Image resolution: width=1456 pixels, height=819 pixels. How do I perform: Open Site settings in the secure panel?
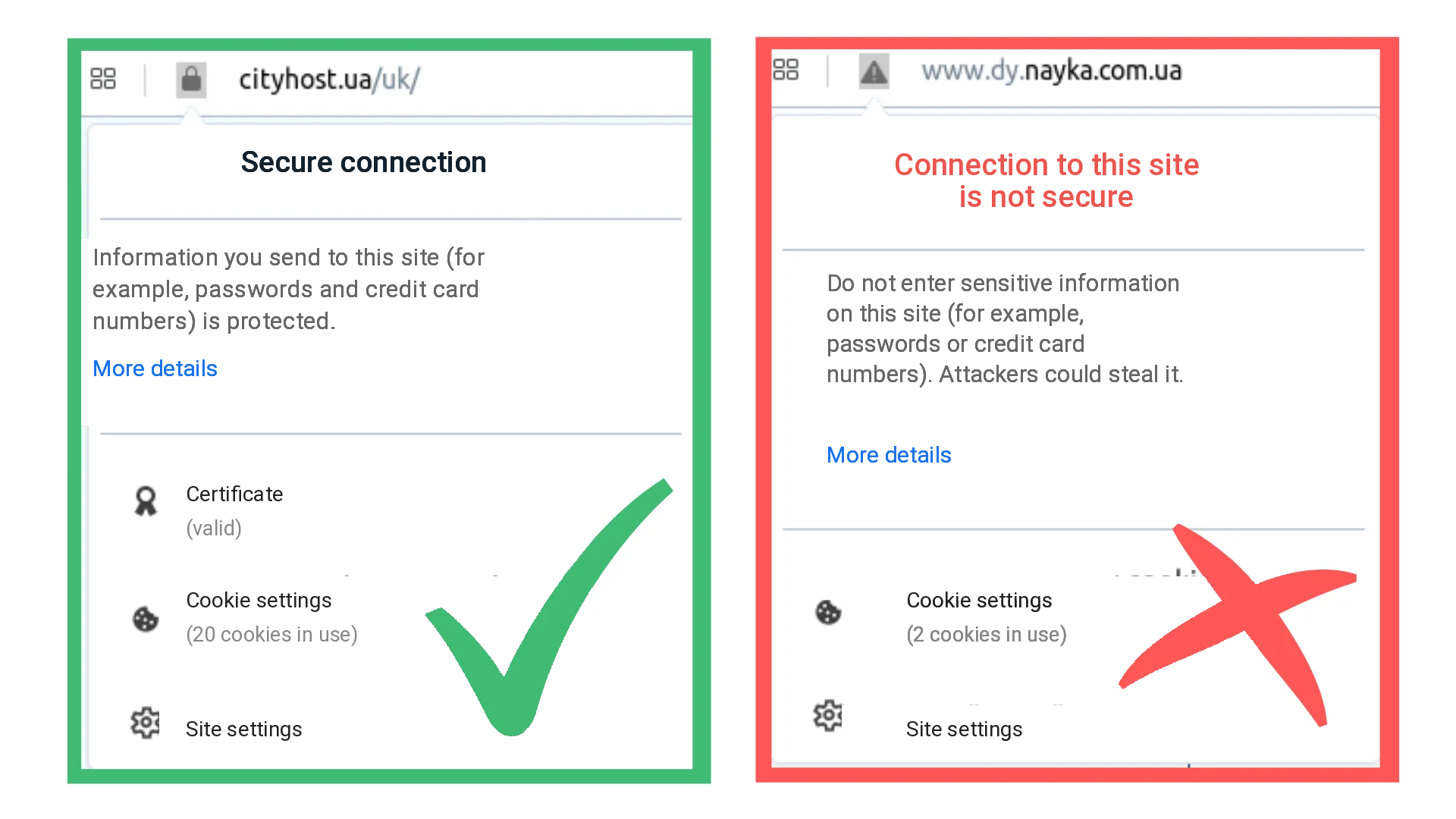243,730
